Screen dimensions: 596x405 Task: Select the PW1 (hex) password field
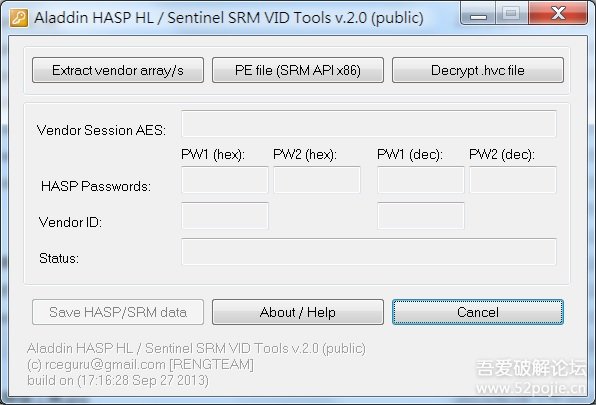point(225,180)
